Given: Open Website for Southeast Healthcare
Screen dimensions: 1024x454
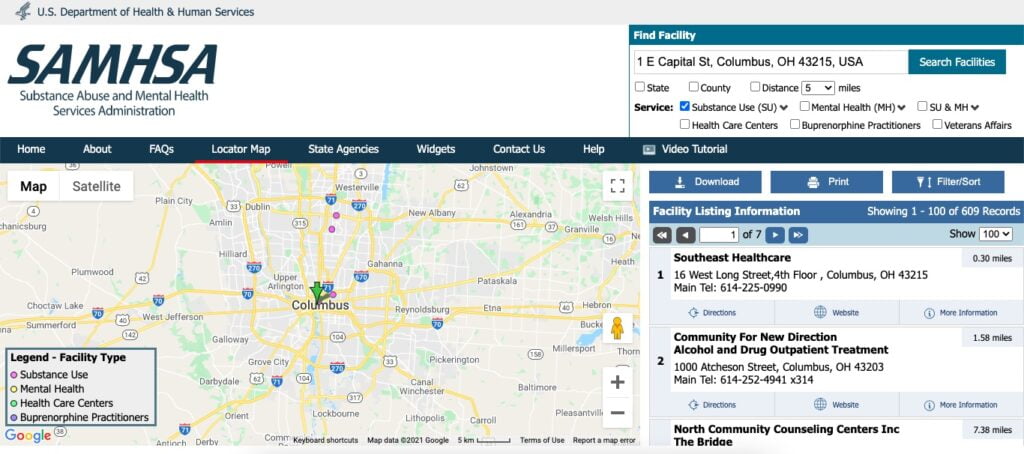Looking at the screenshot, I should coord(837,313).
